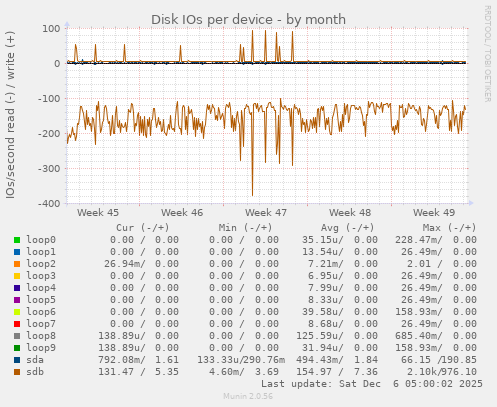Viewport: 497px width, 407px height.
Task: Select the loop4 legend label
Action: tap(41, 288)
